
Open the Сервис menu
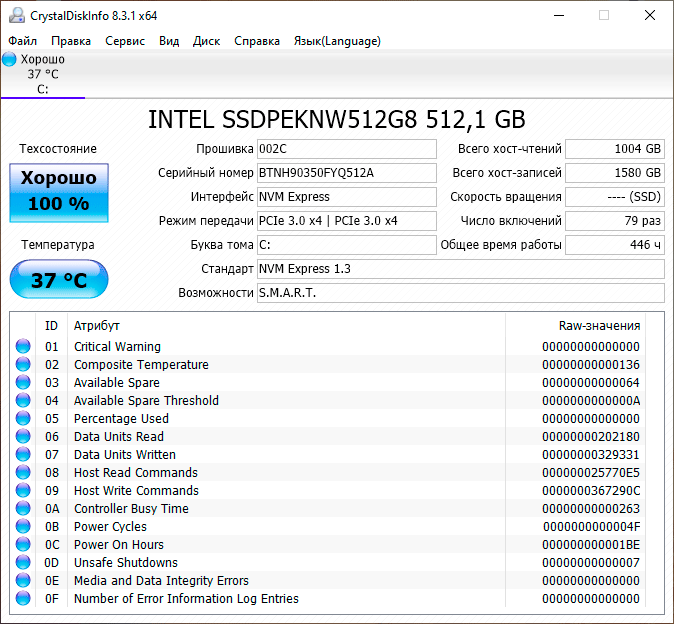pyautogui.click(x=125, y=41)
